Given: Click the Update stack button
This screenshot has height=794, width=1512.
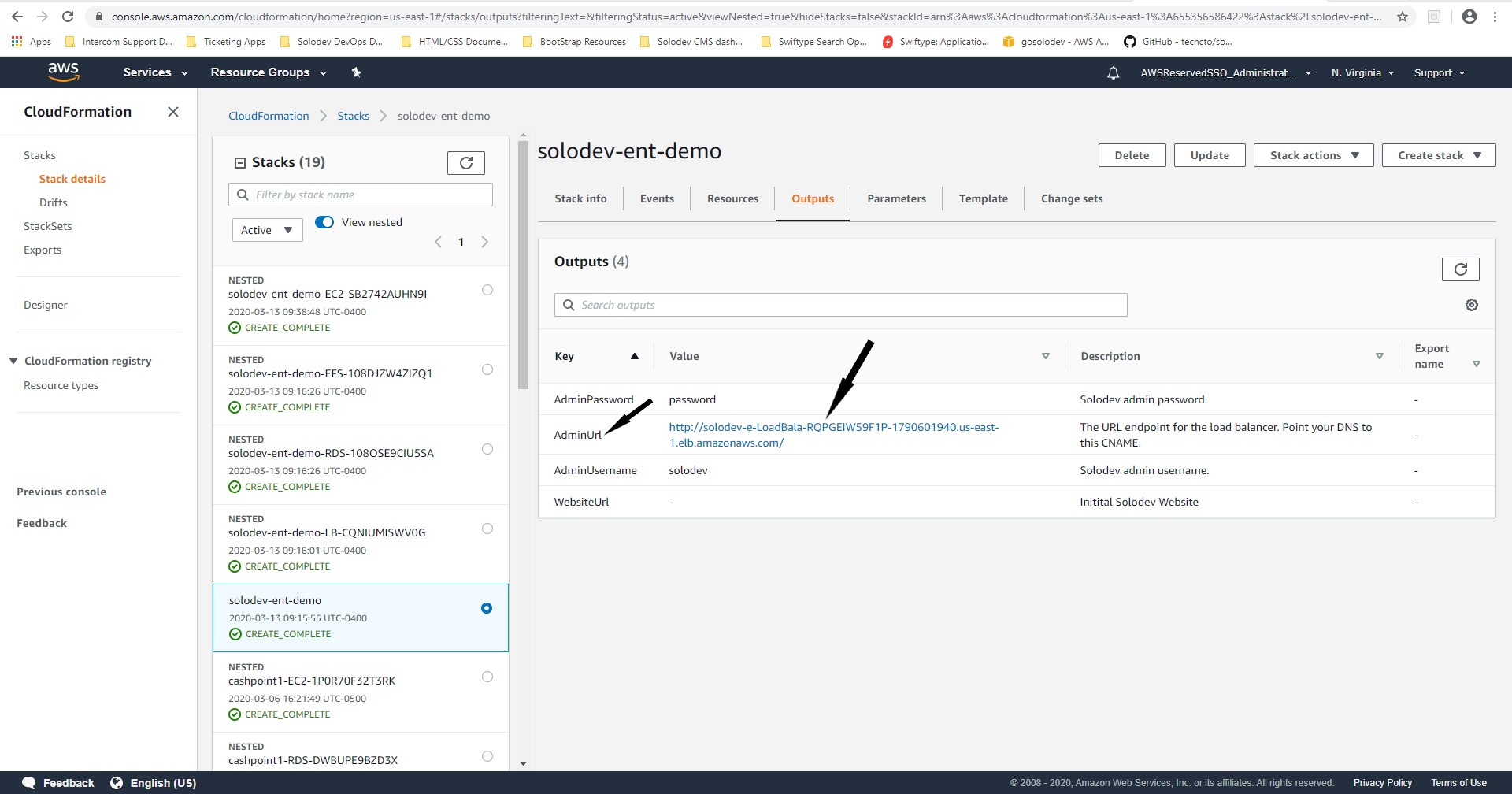Looking at the screenshot, I should coord(1210,155).
